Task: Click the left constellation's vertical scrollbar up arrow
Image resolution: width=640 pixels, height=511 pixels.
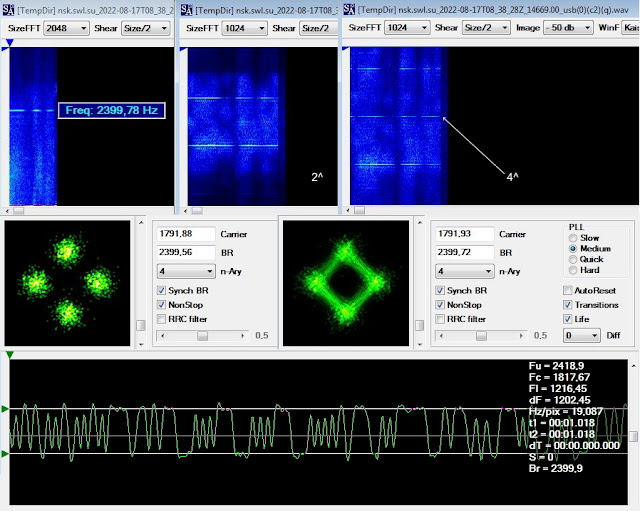Action: click(141, 223)
